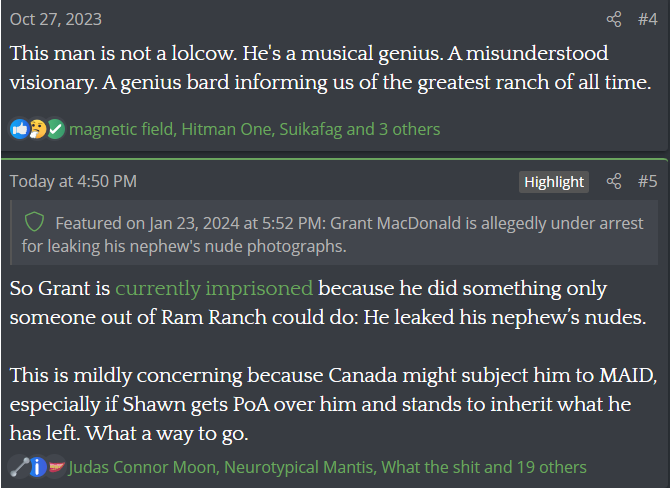Click thumbs-up reaction icon under post #4
Viewport: 671px width, 489px height.
pos(19,129)
